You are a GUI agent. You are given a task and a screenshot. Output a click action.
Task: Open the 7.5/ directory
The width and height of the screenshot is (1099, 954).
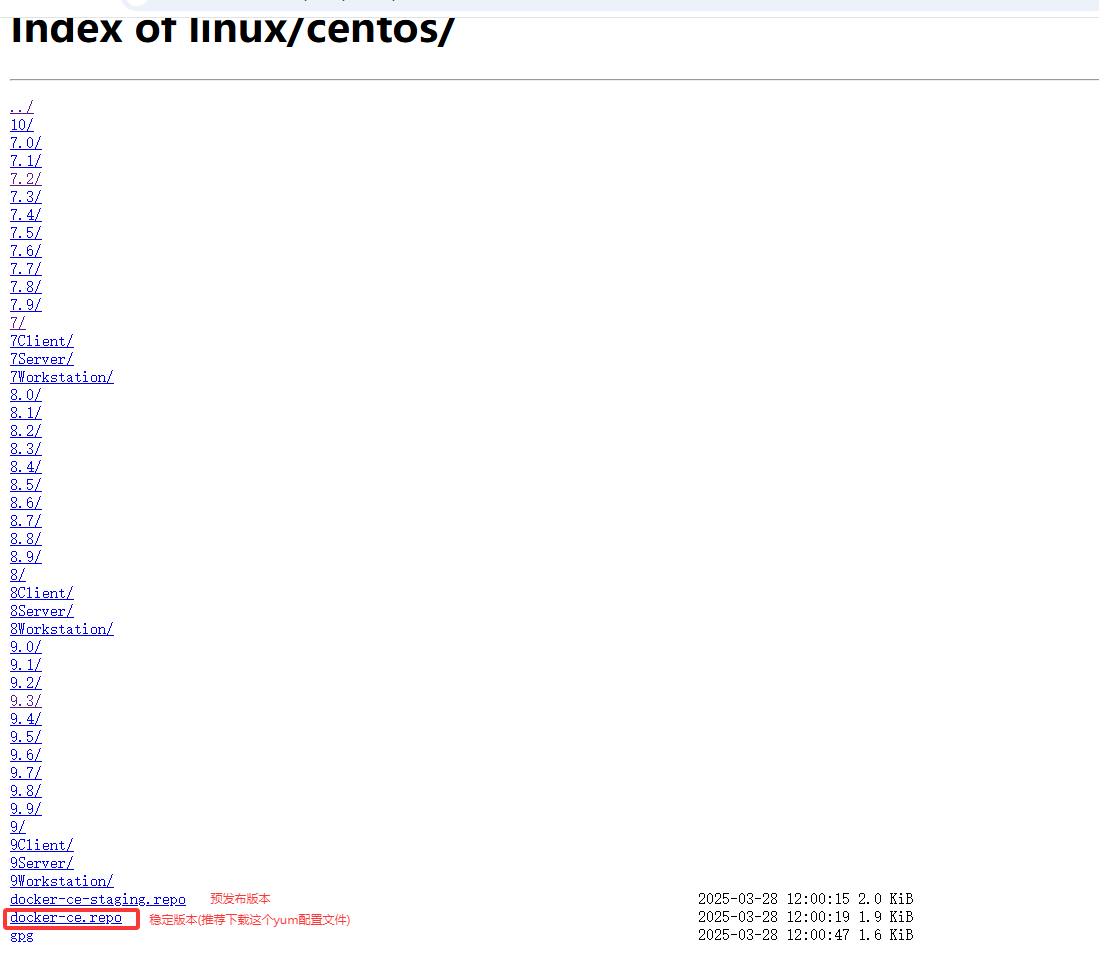pos(26,233)
